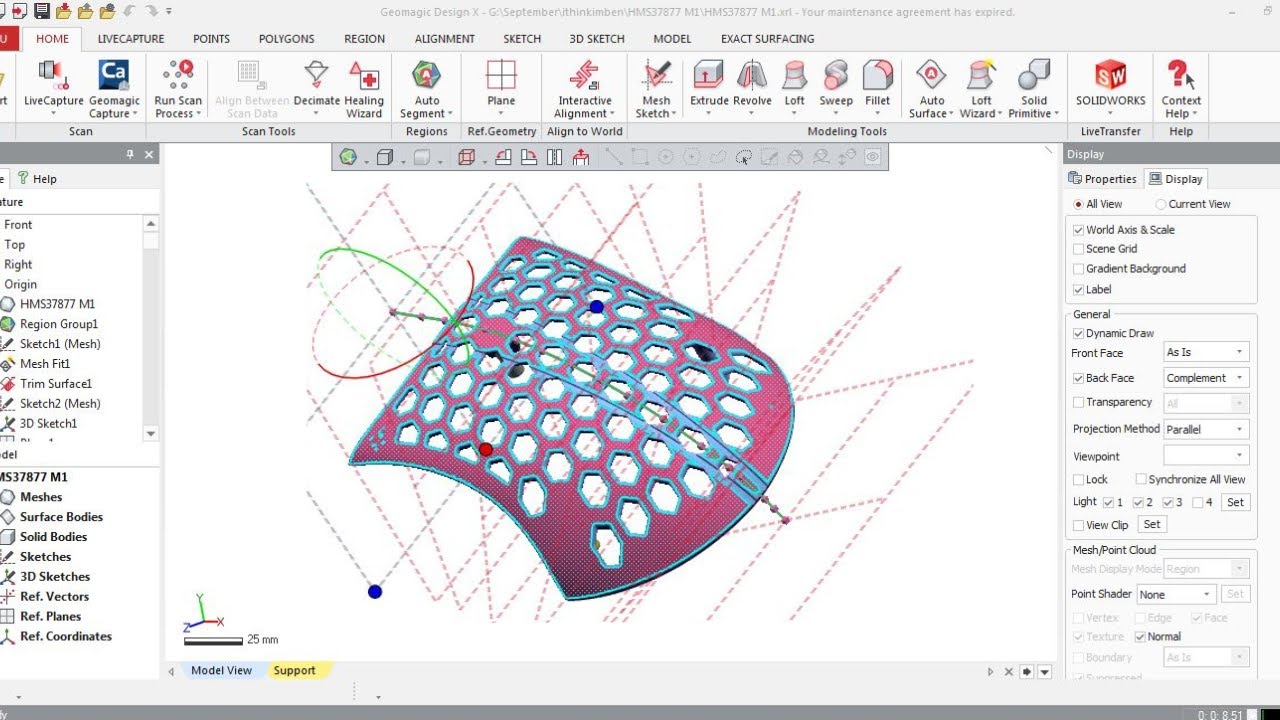The height and width of the screenshot is (720, 1280).
Task: Switch to the POLYGONS ribbon tab
Action: tap(286, 39)
